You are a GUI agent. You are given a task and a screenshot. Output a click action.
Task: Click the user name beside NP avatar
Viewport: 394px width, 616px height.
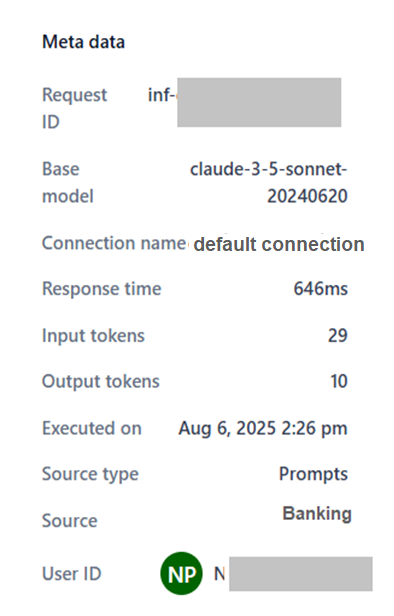(293, 574)
